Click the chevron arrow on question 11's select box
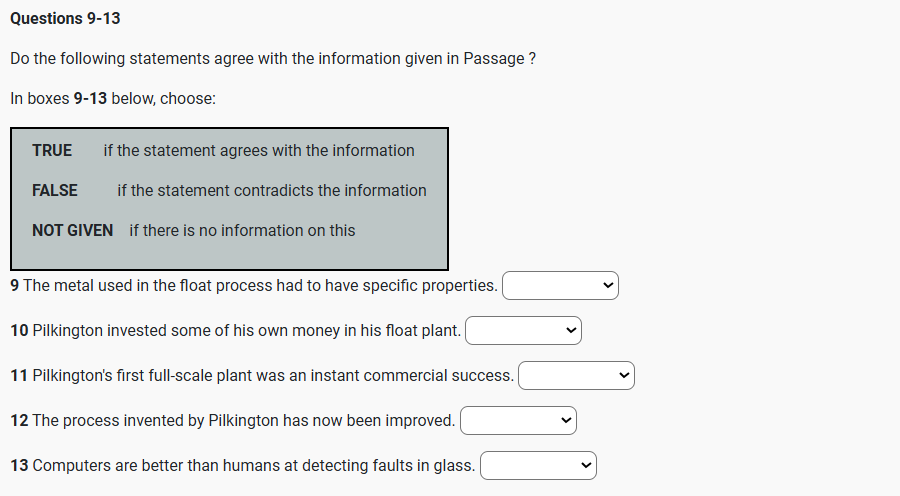 click(x=624, y=376)
